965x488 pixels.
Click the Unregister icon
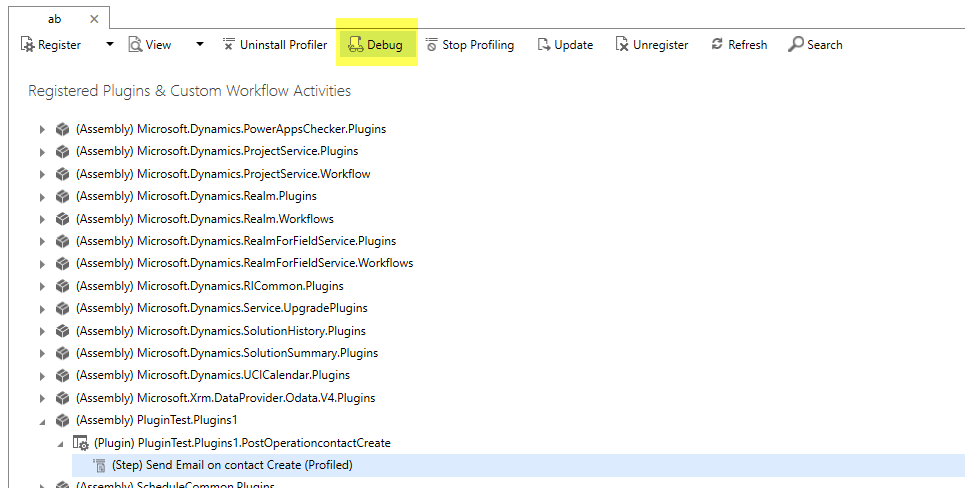622,44
